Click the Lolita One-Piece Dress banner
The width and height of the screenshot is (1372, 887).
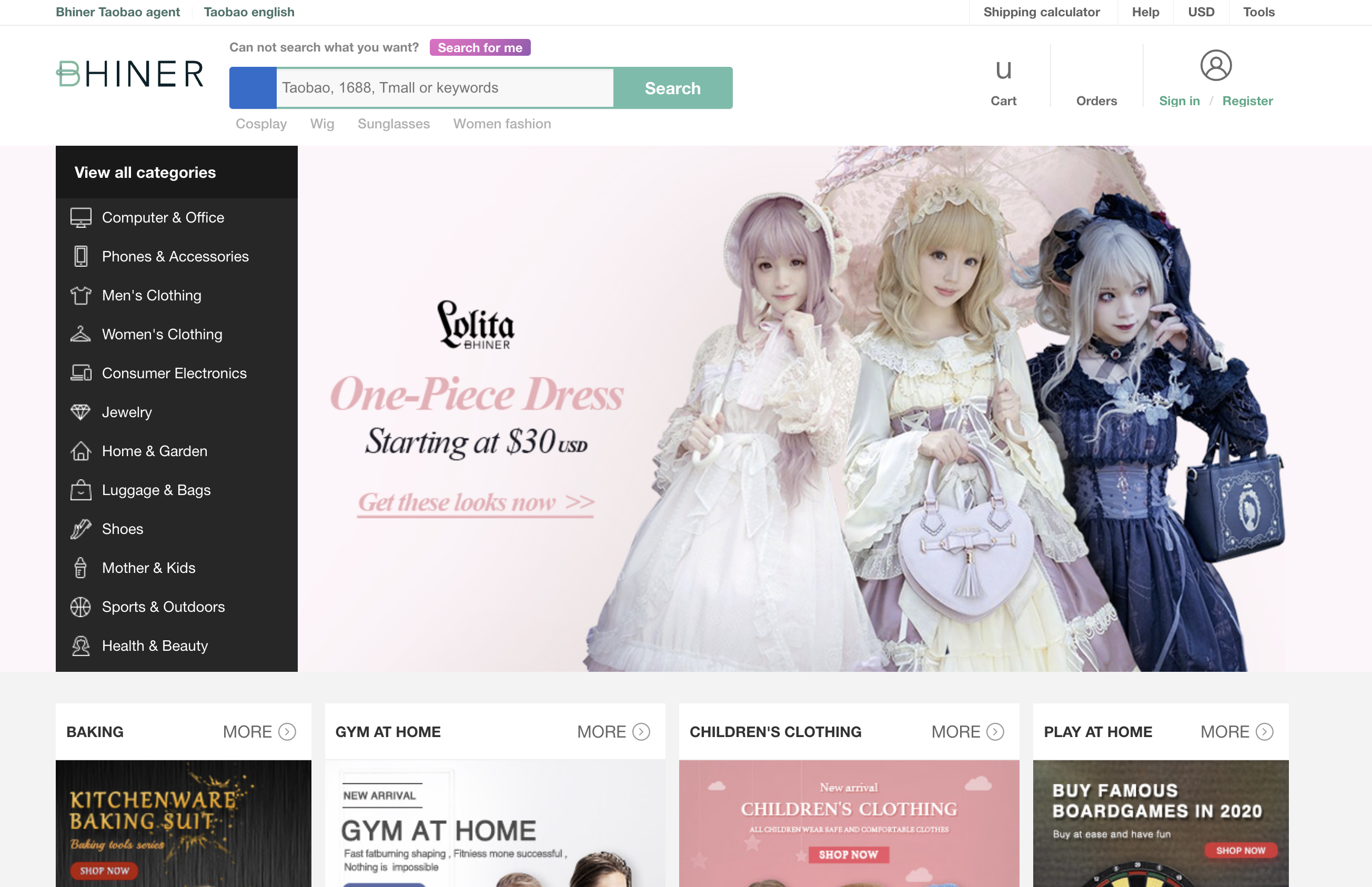pos(793,408)
